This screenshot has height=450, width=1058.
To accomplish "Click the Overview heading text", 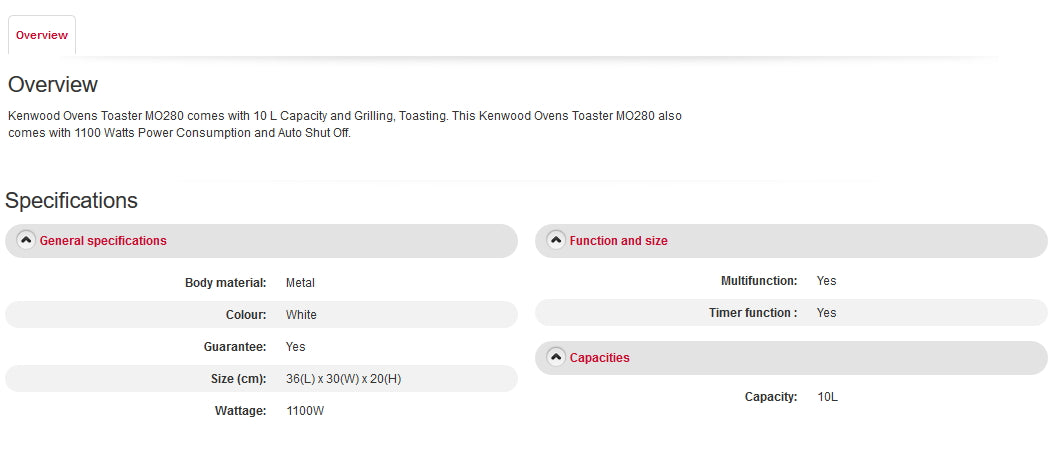I will point(53,85).
